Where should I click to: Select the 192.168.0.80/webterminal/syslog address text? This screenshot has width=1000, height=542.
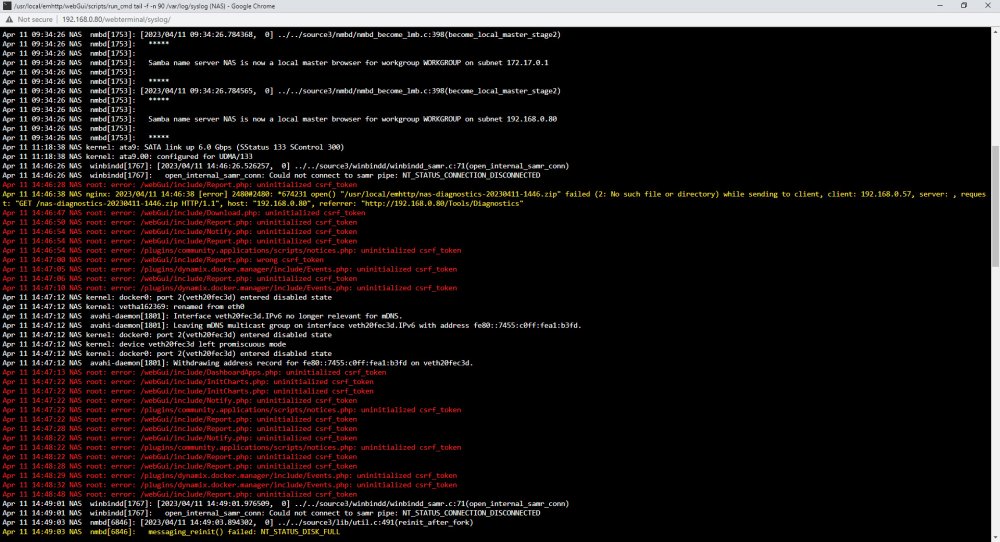[116, 20]
